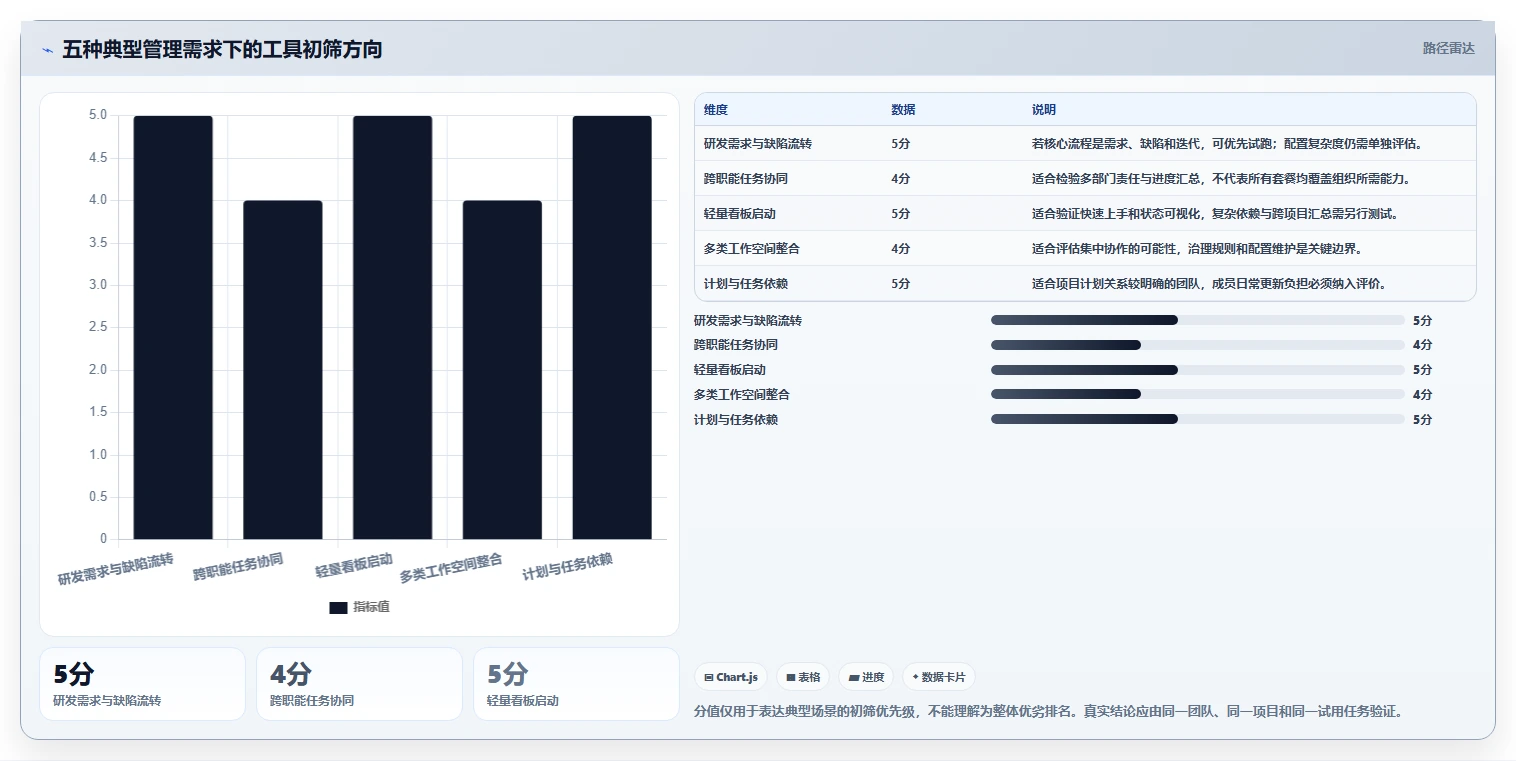Click the 跨职能任务协同 progress bar
The width and height of the screenshot is (1516, 761).
pos(1198,345)
